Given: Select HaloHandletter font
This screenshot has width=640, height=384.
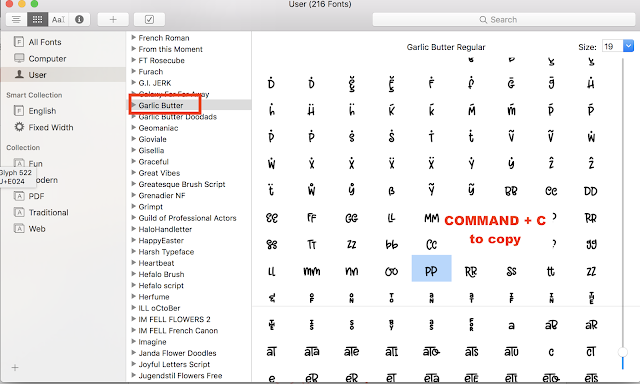Looking at the screenshot, I should point(165,229).
